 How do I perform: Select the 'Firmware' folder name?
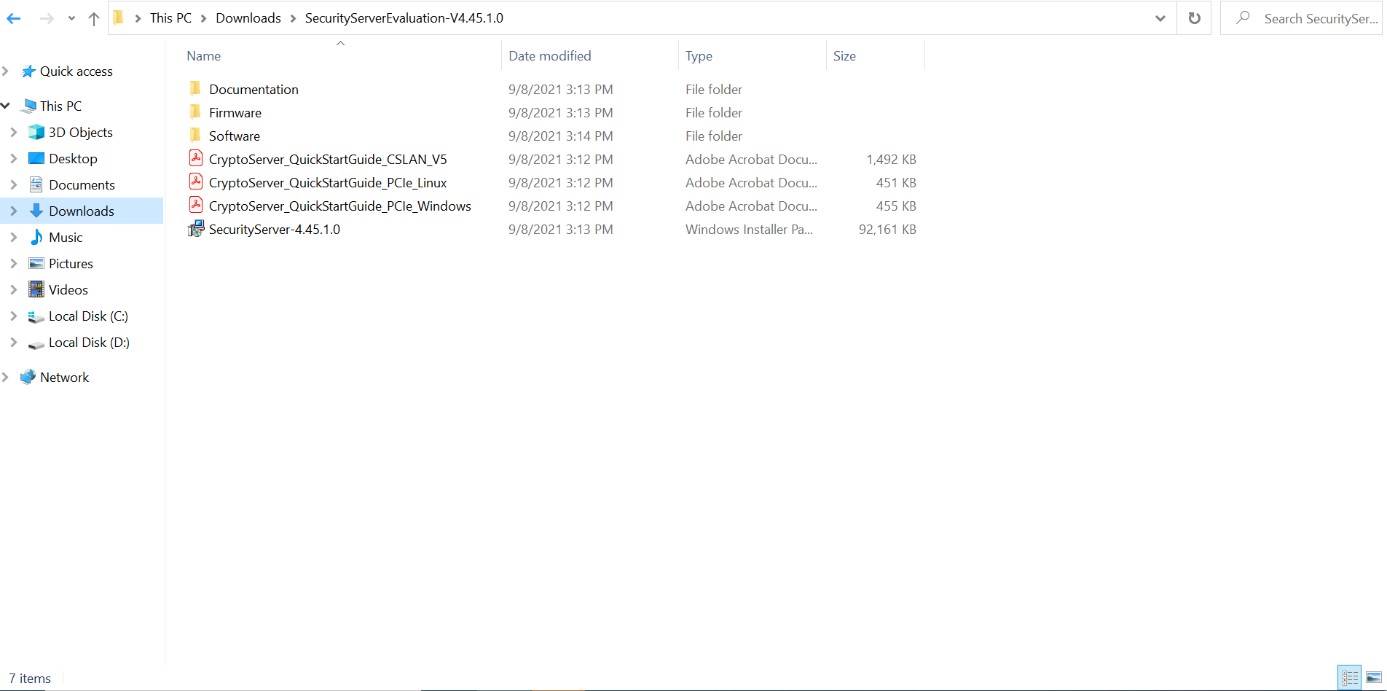[x=235, y=113]
